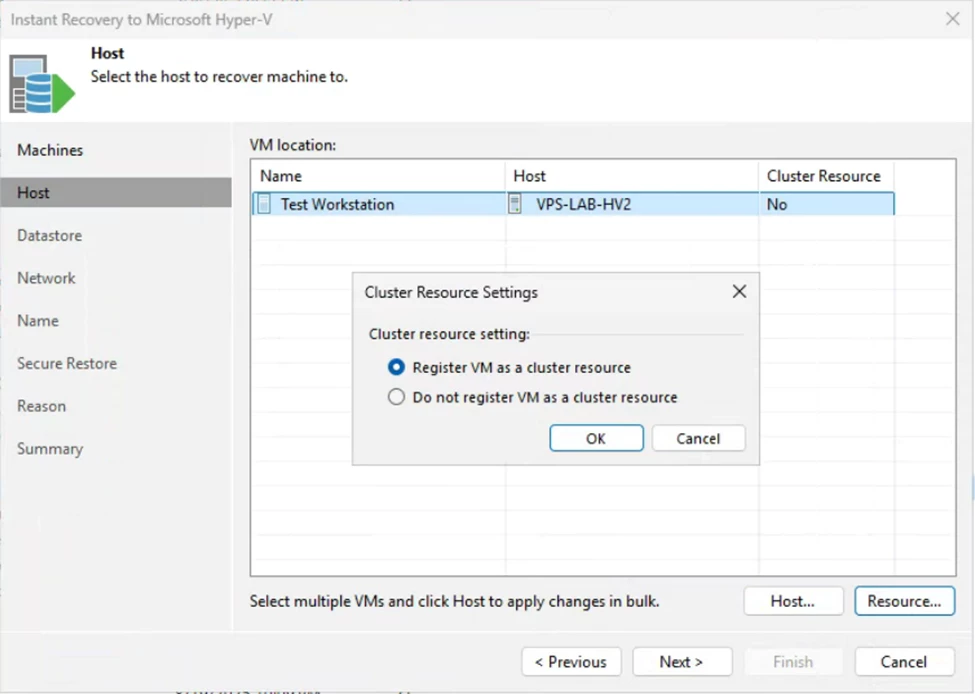
Task: Open the Secure Restore step
Action: (67, 363)
